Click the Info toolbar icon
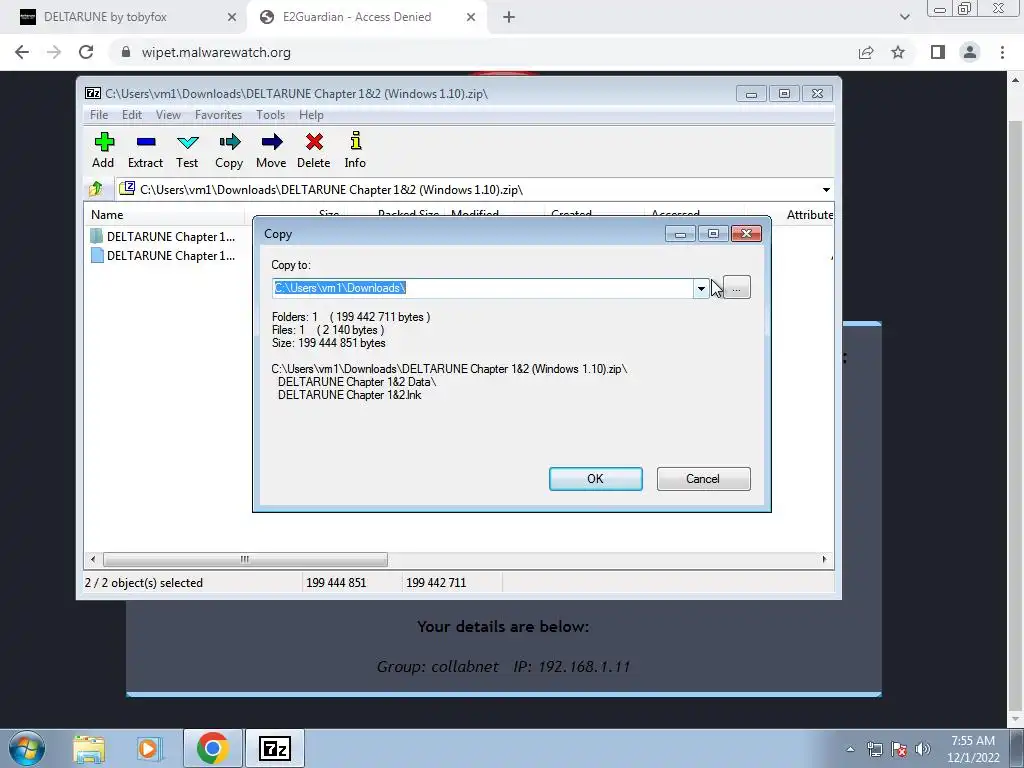The width and height of the screenshot is (1024, 768). [355, 150]
